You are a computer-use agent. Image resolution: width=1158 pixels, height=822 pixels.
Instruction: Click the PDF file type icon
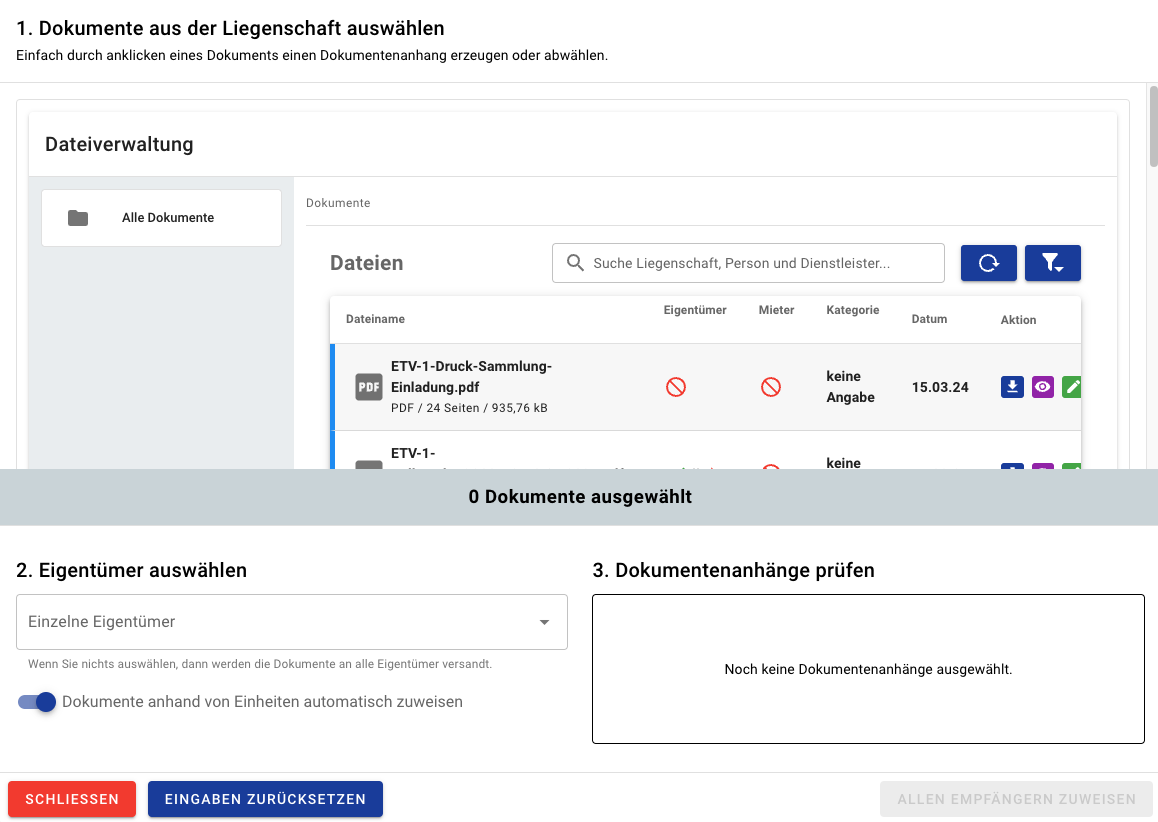pos(369,387)
